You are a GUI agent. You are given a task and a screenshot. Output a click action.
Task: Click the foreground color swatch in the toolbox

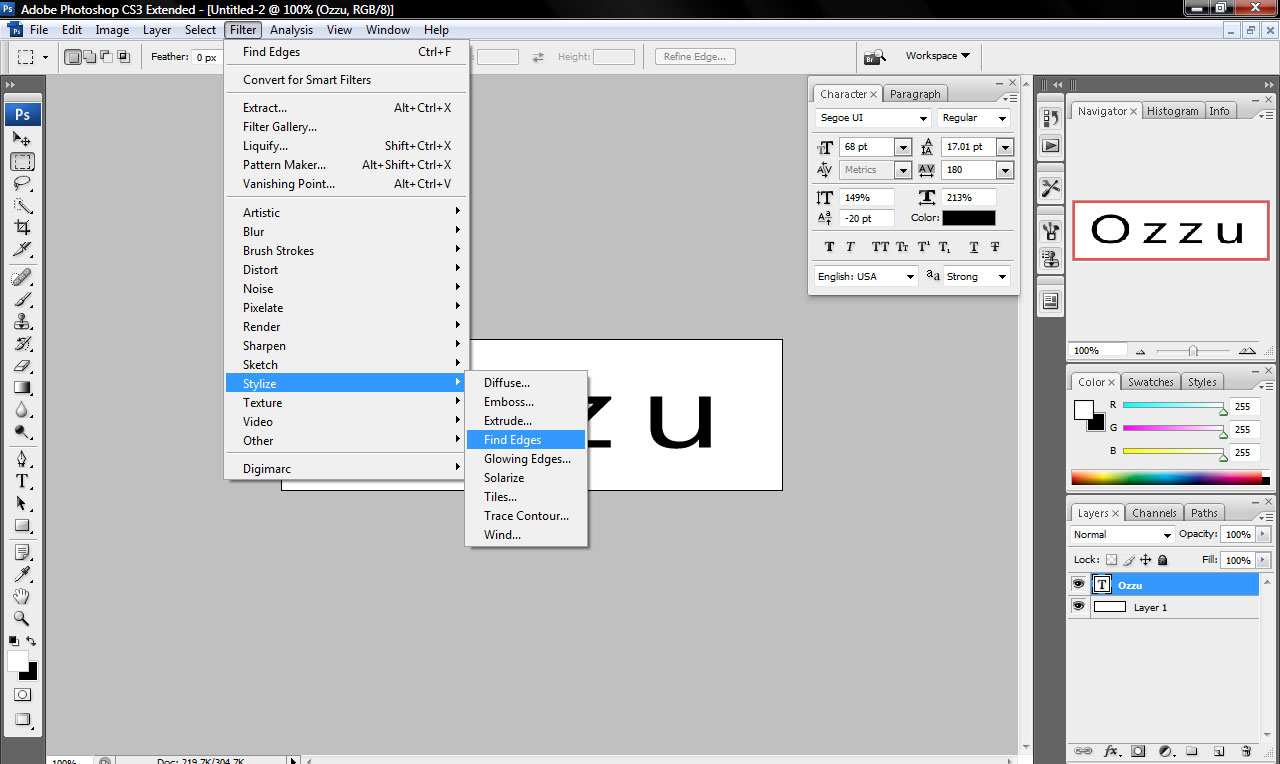18,661
